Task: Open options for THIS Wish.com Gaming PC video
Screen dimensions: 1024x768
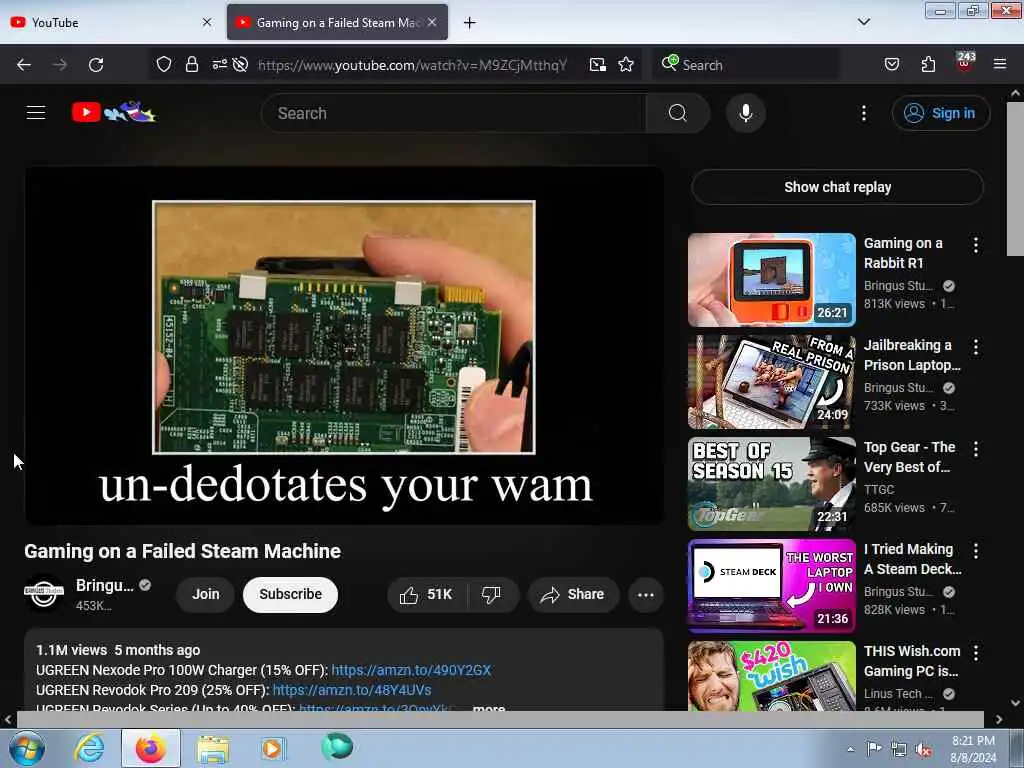Action: (x=976, y=652)
